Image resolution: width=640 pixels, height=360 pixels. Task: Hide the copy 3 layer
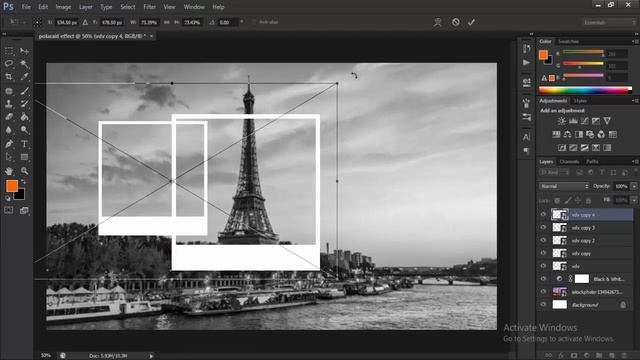543,227
